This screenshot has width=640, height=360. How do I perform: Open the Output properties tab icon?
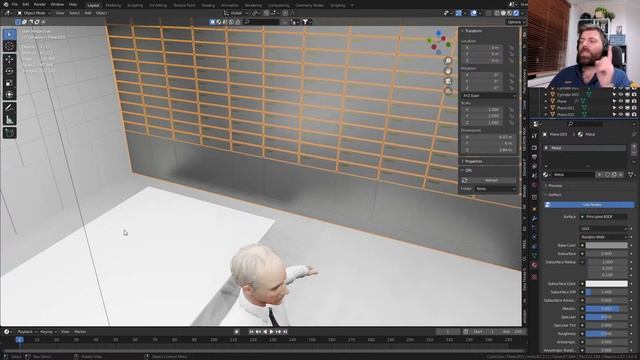(534, 157)
